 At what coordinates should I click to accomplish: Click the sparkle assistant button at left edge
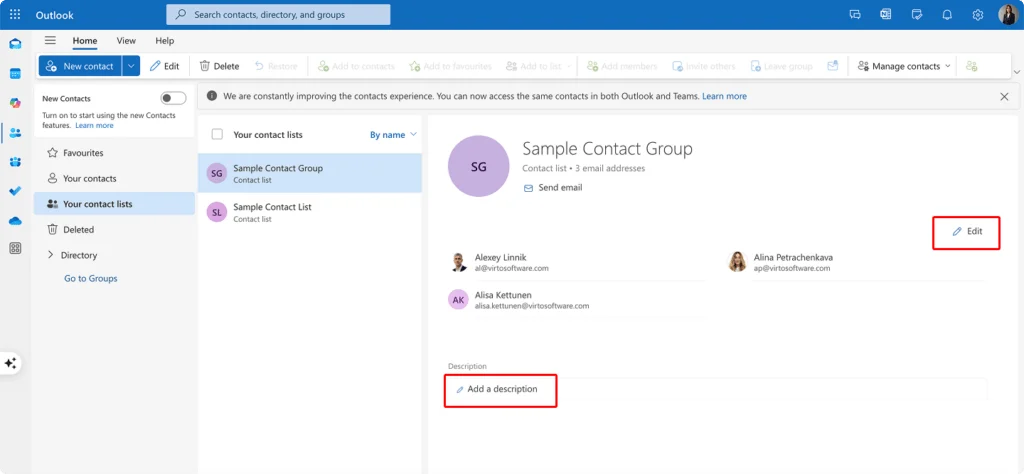point(10,363)
